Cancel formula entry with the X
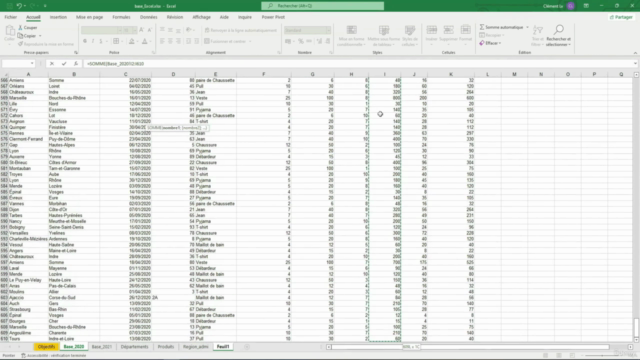 point(52,64)
